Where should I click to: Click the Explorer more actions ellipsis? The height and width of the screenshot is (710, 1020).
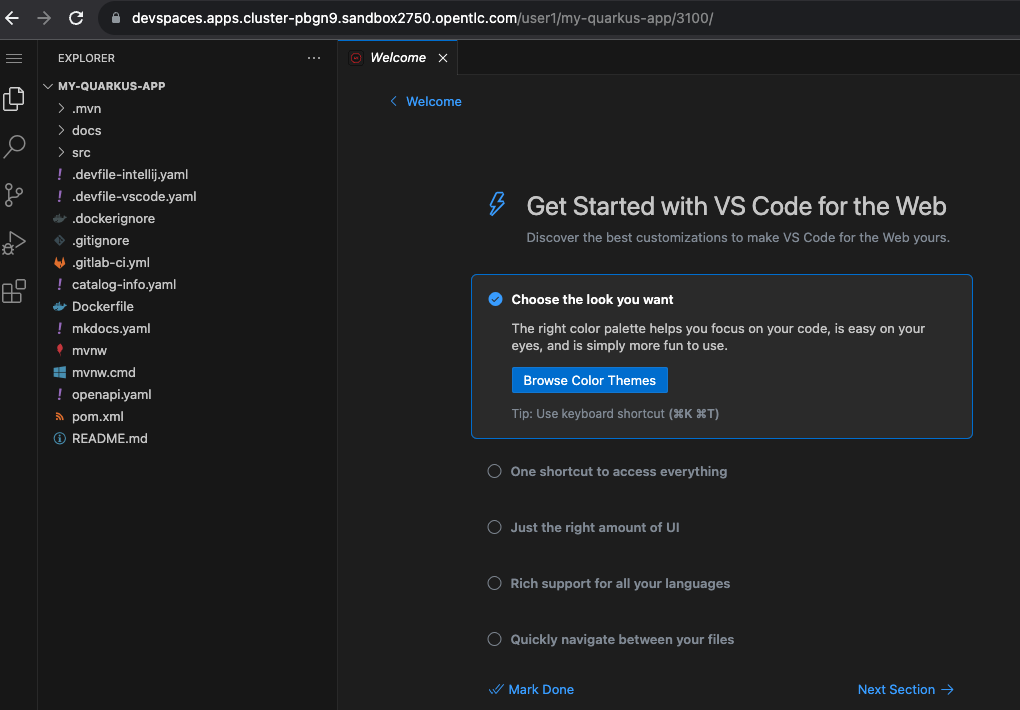pos(314,59)
